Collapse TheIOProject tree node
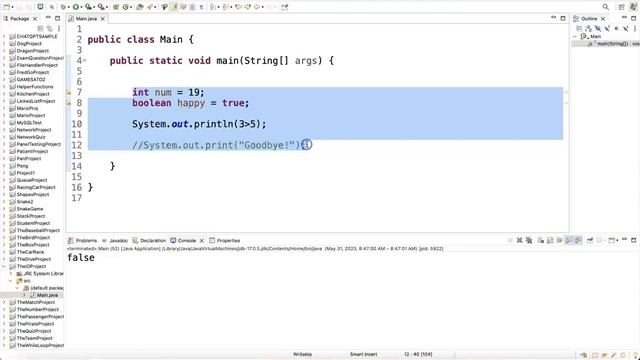640x360 pixels. pyautogui.click(x=4, y=266)
